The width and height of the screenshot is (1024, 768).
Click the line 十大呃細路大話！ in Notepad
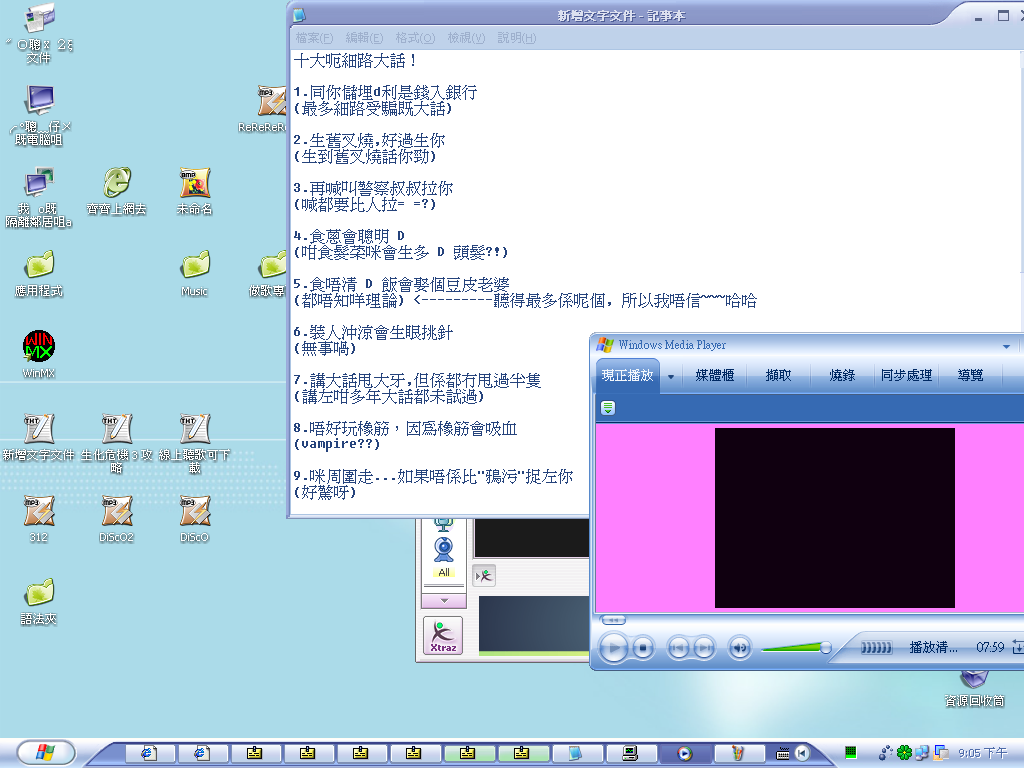click(x=355, y=61)
